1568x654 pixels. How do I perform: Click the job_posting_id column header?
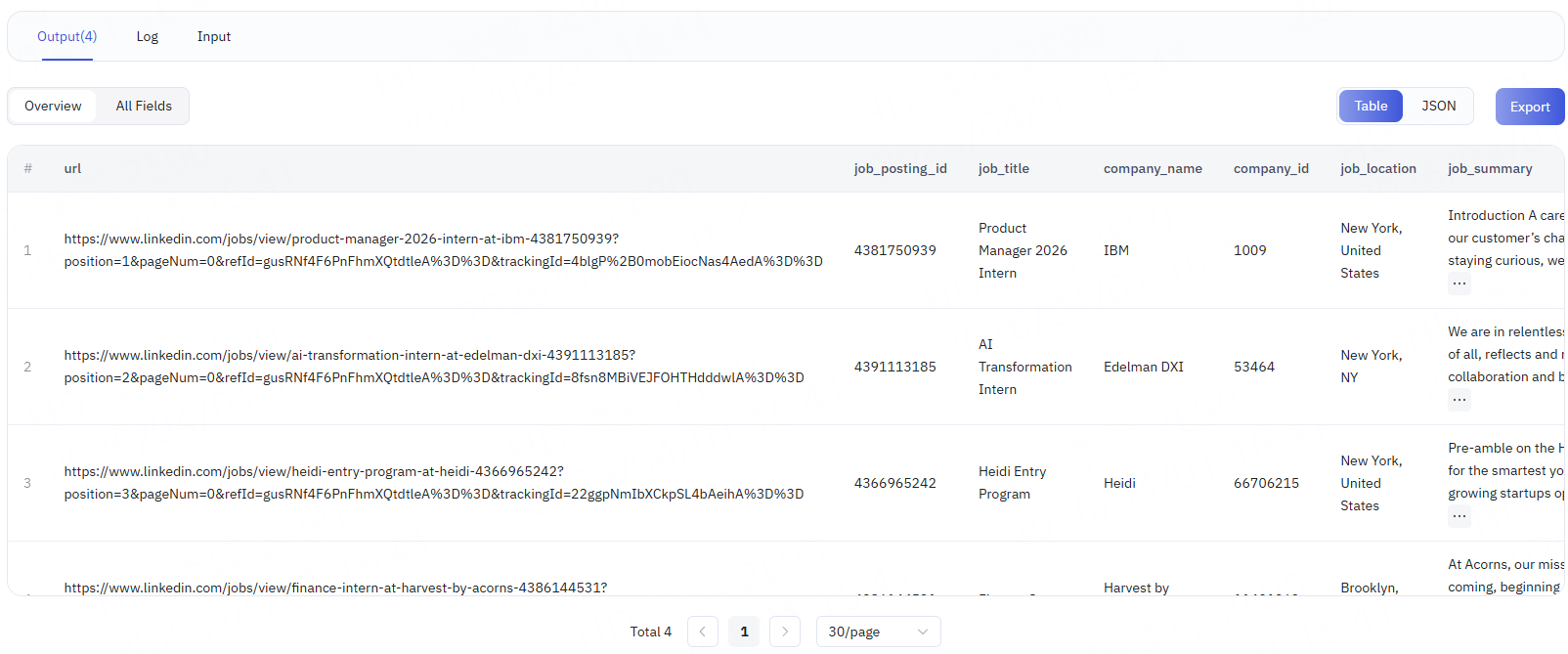(x=899, y=168)
